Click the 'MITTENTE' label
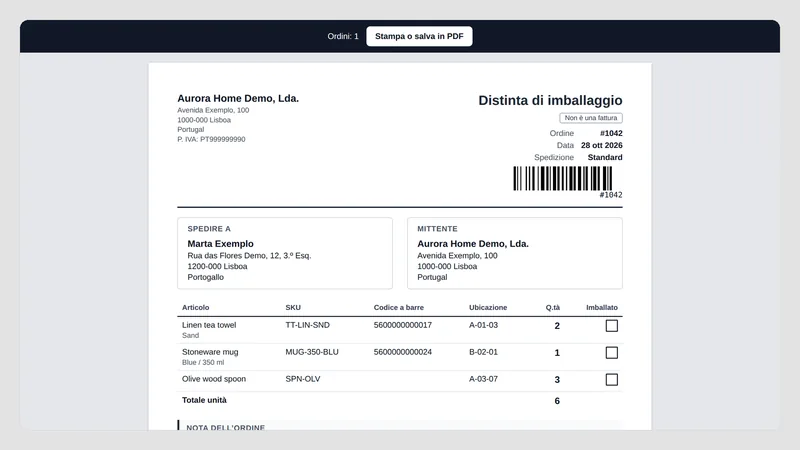Screen dimensions: 800x450 [437, 229]
